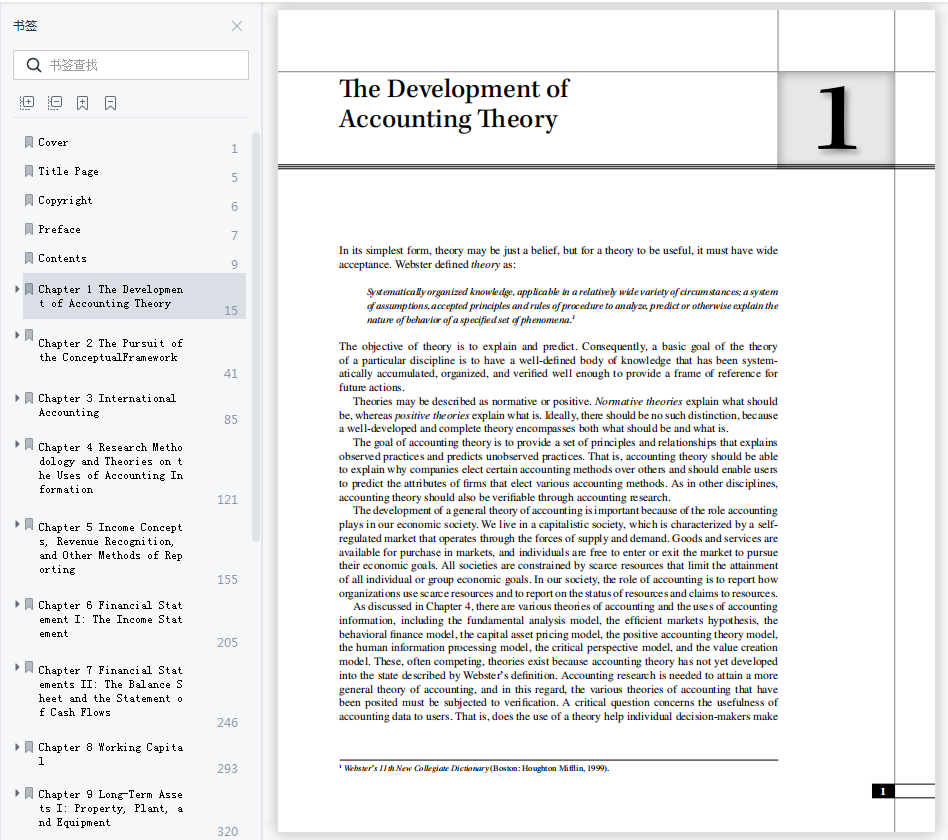948x840 pixels.
Task: Add a new bookmark icon
Action: [82, 103]
